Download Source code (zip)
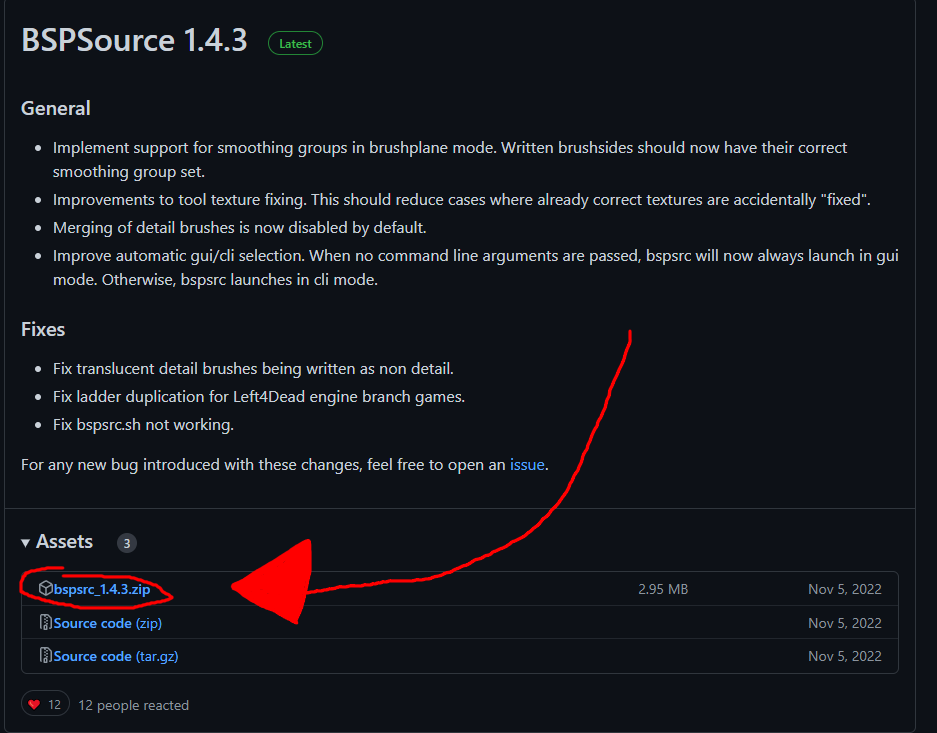Image resolution: width=937 pixels, height=733 pixels. (108, 623)
